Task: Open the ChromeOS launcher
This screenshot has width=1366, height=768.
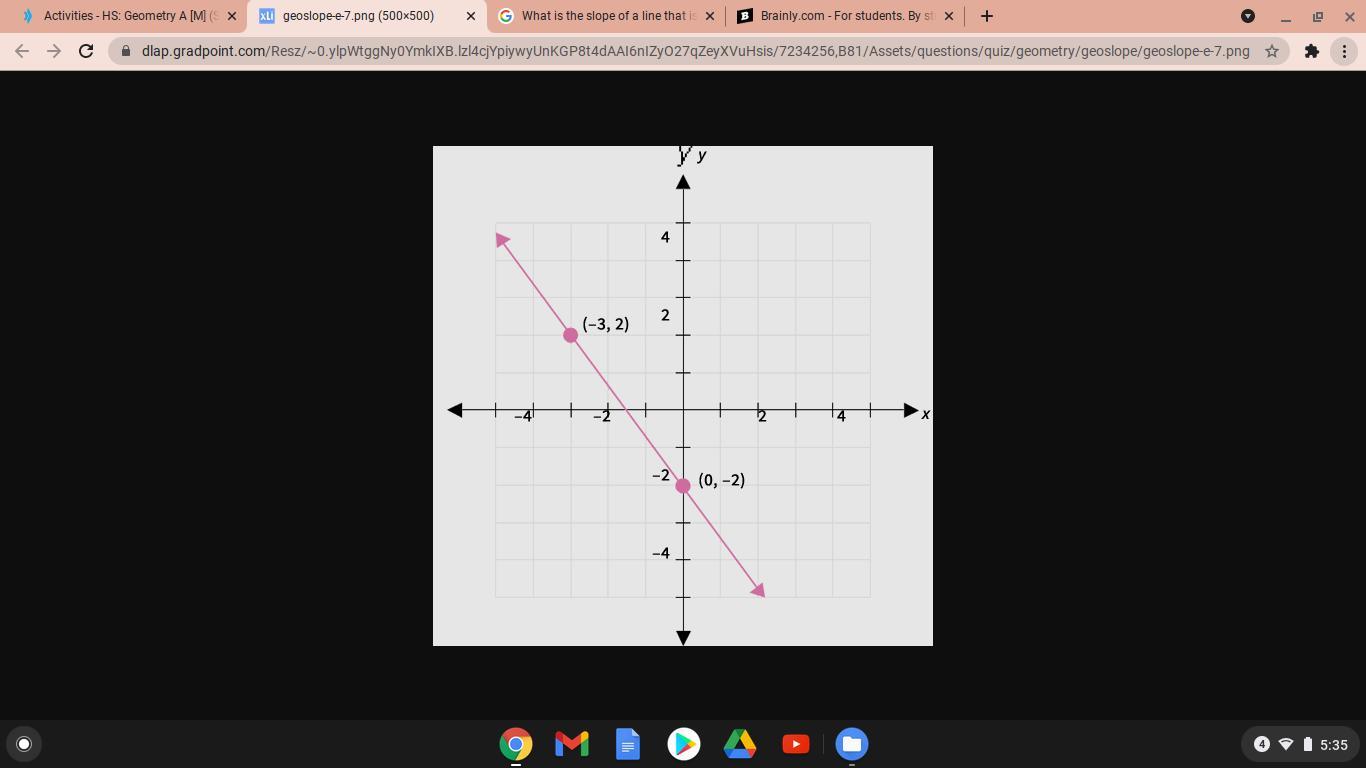Action: pyautogui.click(x=24, y=744)
